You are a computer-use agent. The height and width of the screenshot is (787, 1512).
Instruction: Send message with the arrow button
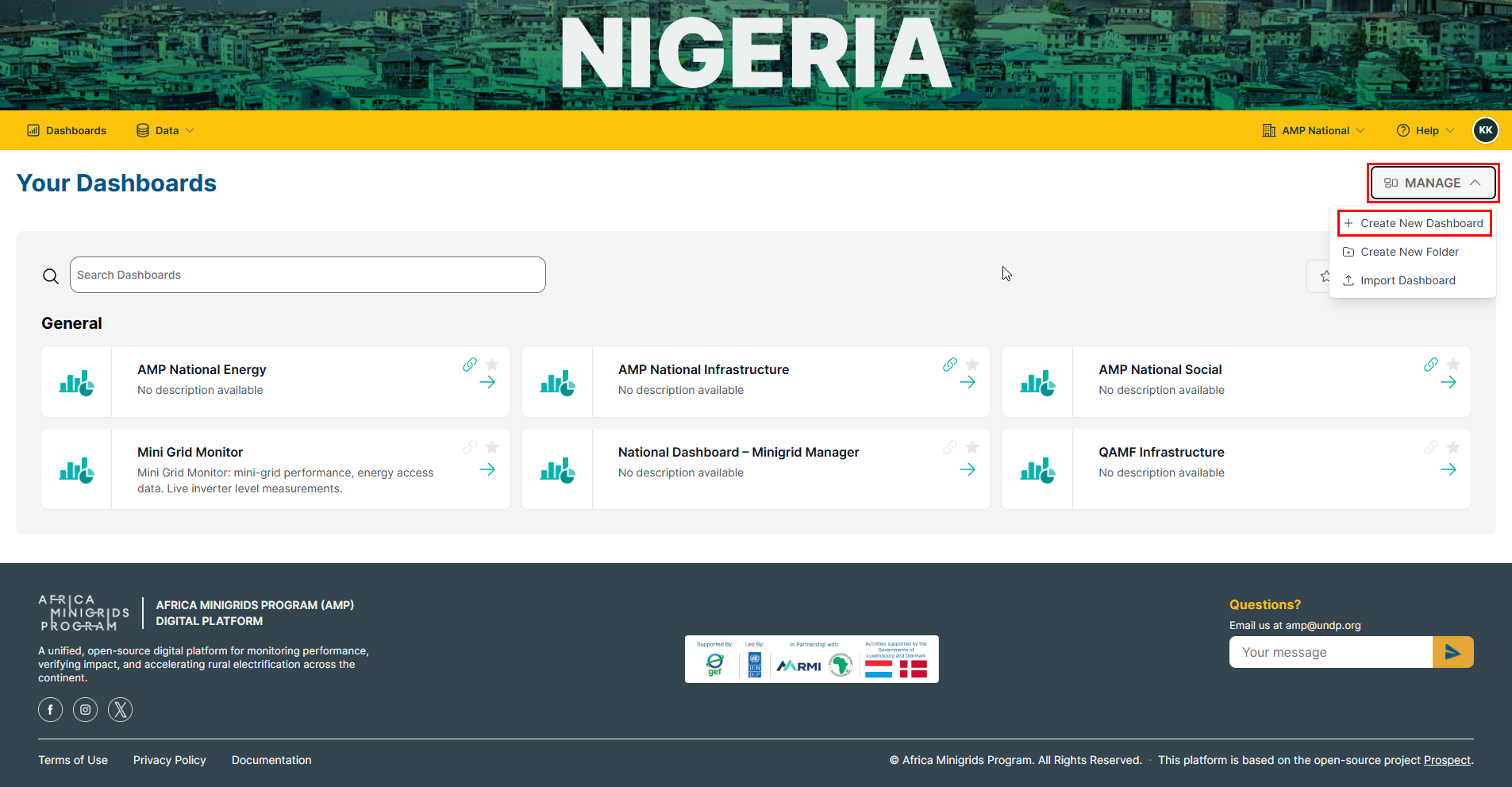point(1452,652)
